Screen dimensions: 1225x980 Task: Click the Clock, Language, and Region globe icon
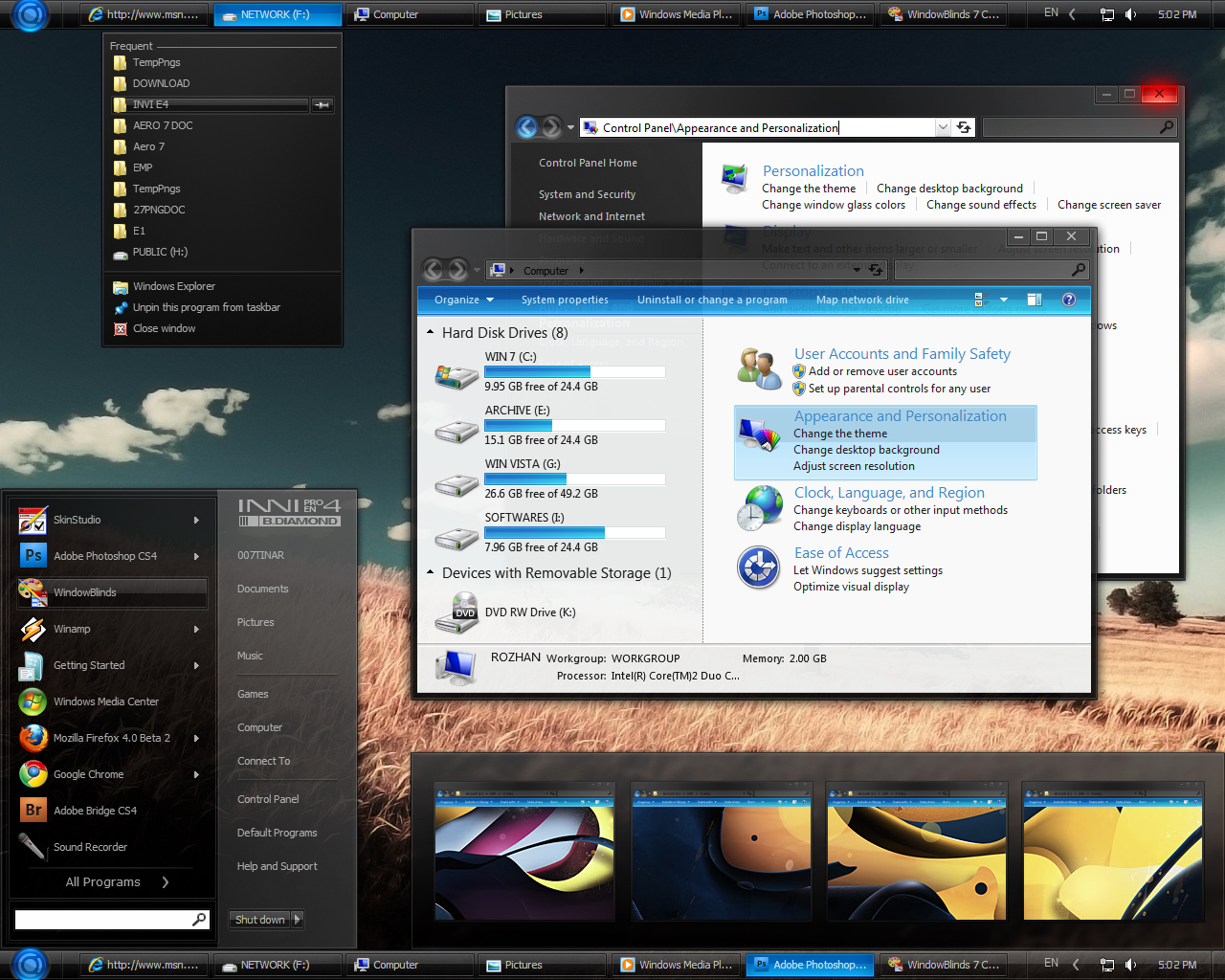[x=758, y=507]
